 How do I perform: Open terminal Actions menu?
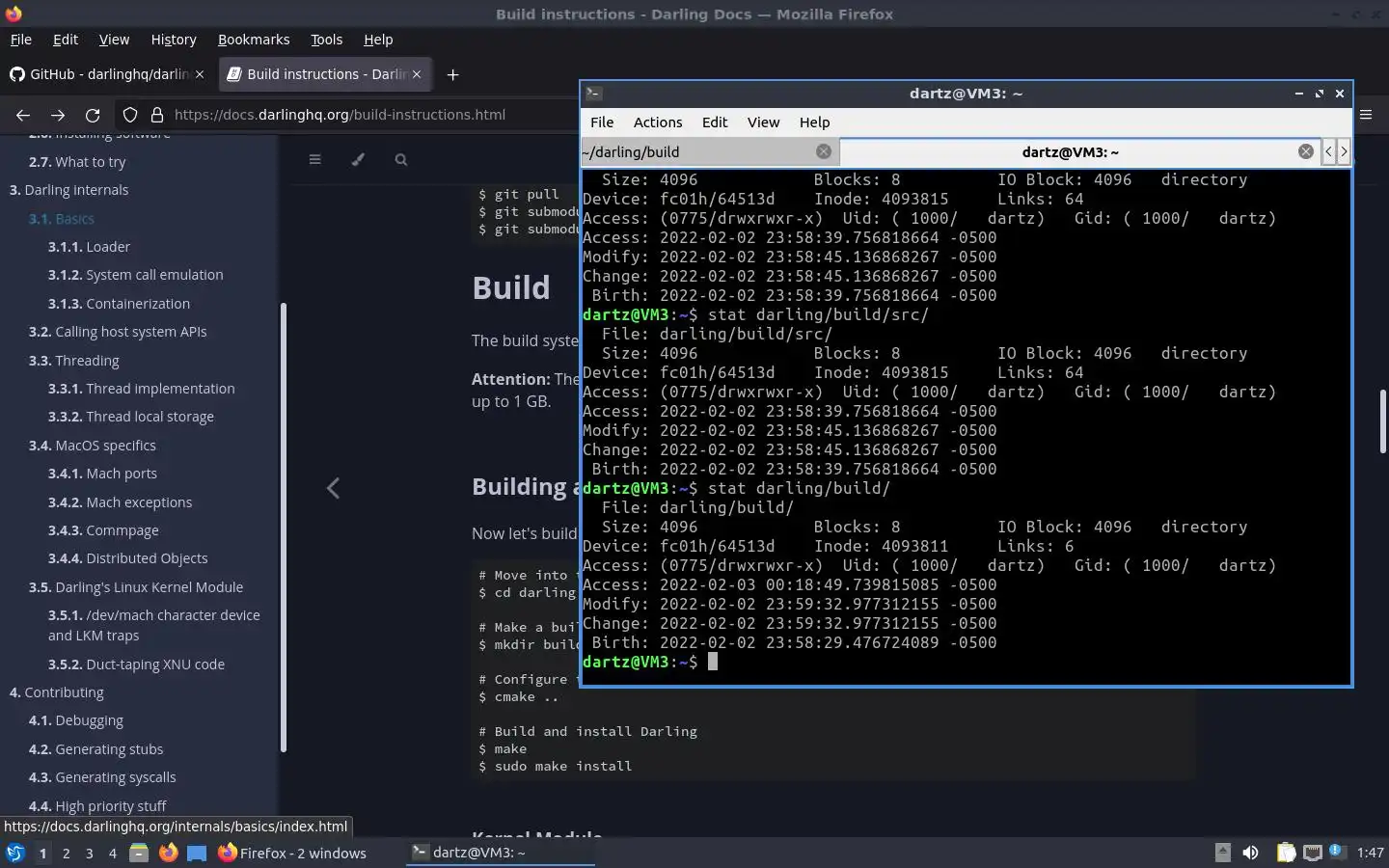click(x=658, y=122)
